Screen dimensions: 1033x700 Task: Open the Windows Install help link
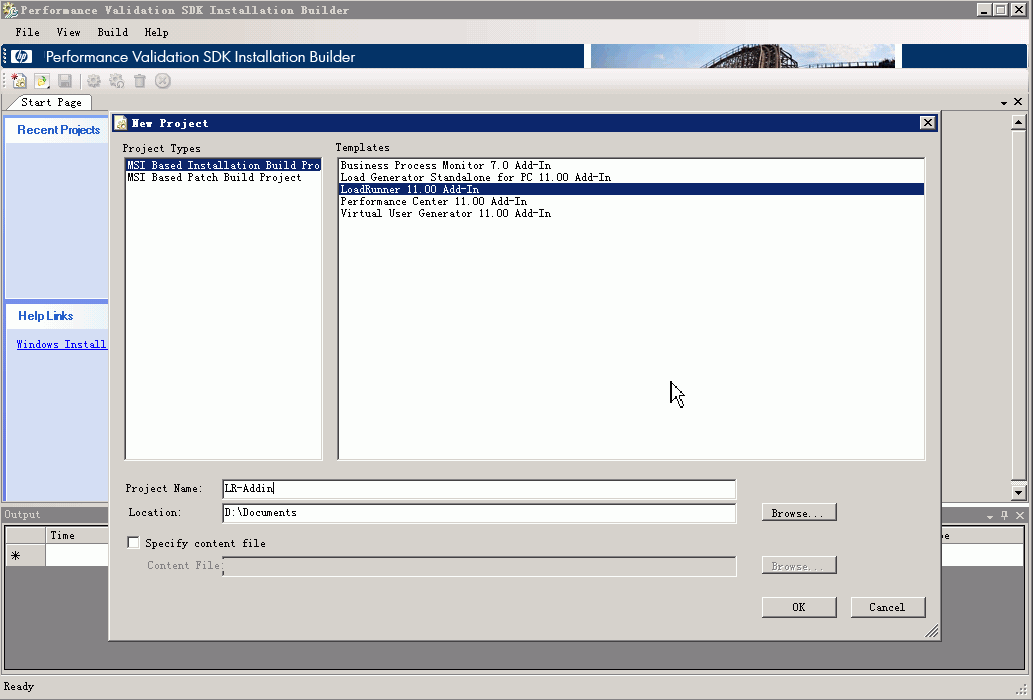coord(61,344)
